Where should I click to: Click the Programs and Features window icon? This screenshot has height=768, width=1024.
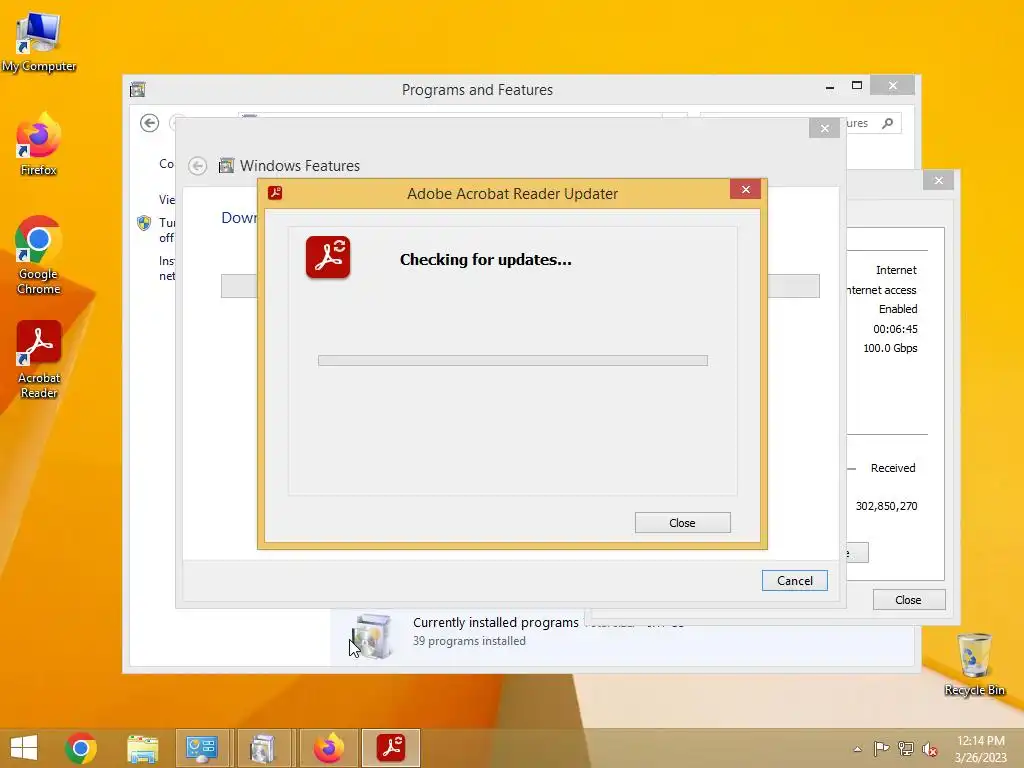pos(137,89)
